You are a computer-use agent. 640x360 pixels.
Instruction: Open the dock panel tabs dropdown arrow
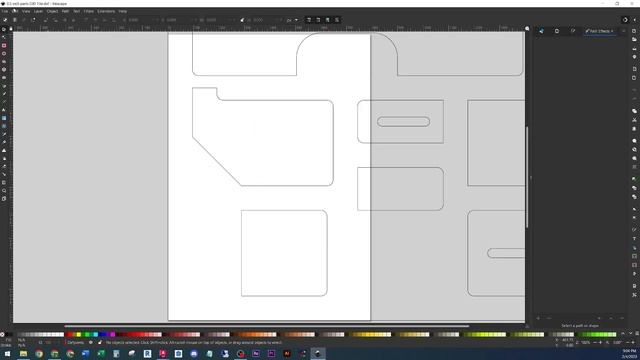pyautogui.click(x=624, y=31)
